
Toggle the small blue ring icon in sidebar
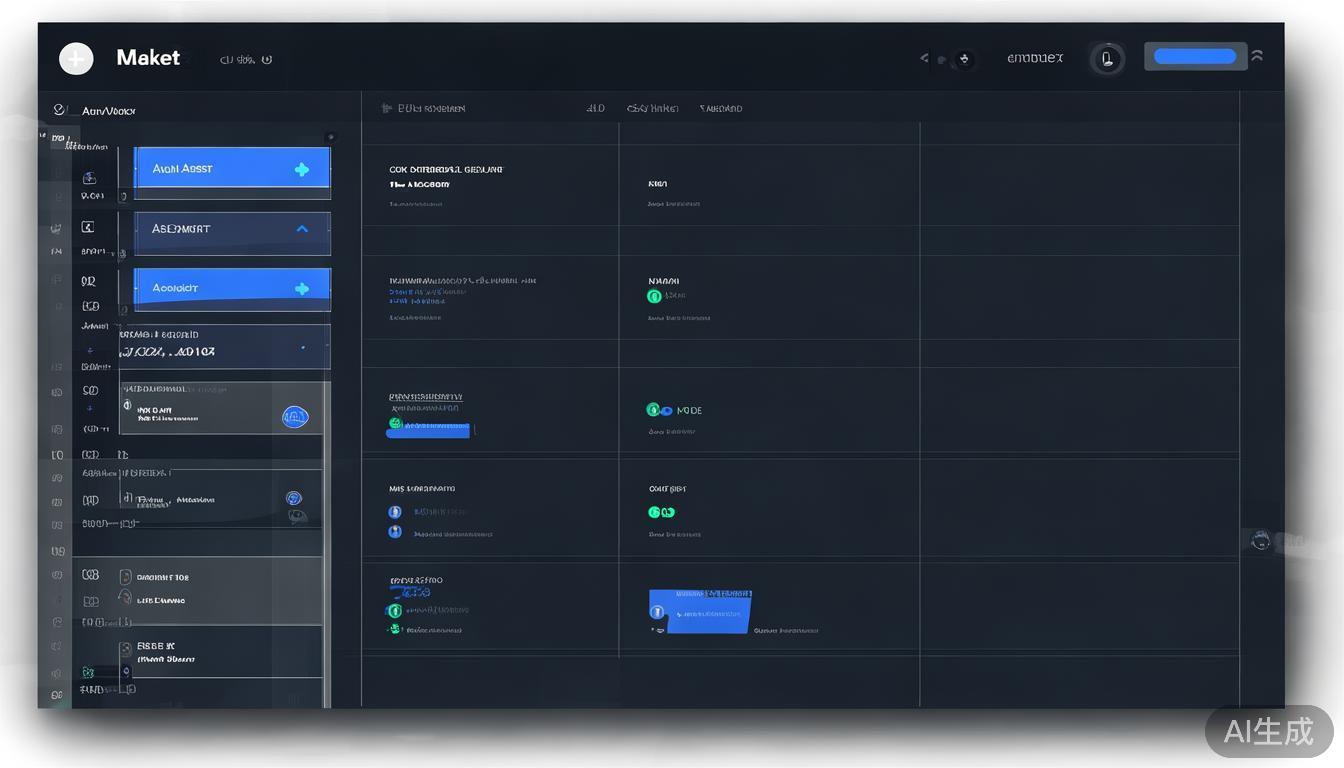pyautogui.click(x=293, y=498)
